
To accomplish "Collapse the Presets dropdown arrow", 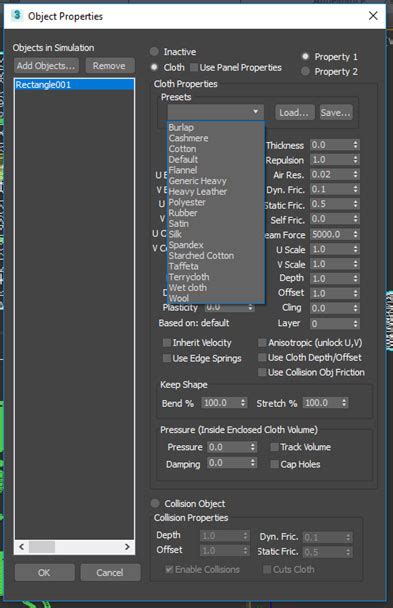I will pos(255,112).
